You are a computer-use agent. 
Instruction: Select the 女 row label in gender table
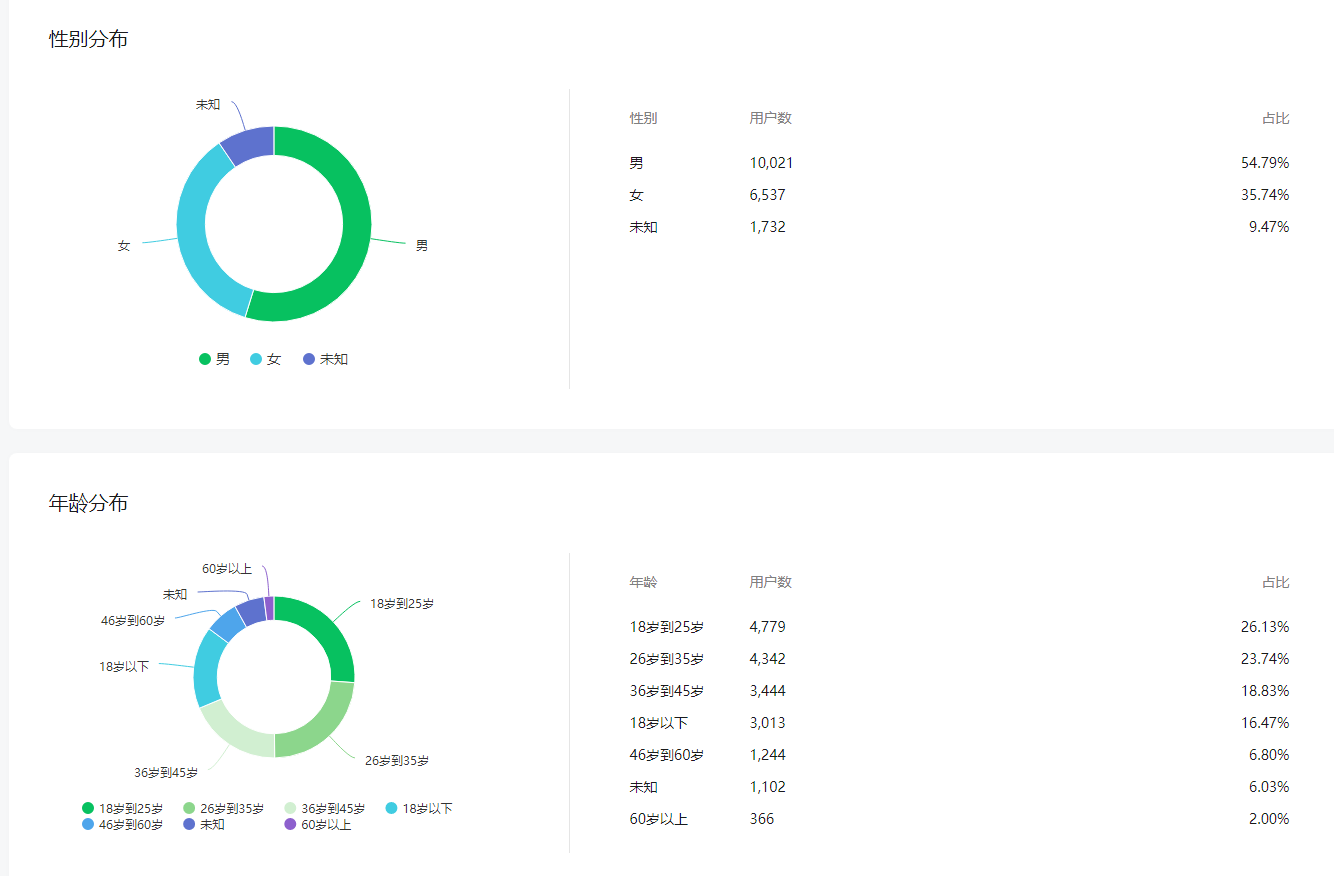[x=636, y=195]
